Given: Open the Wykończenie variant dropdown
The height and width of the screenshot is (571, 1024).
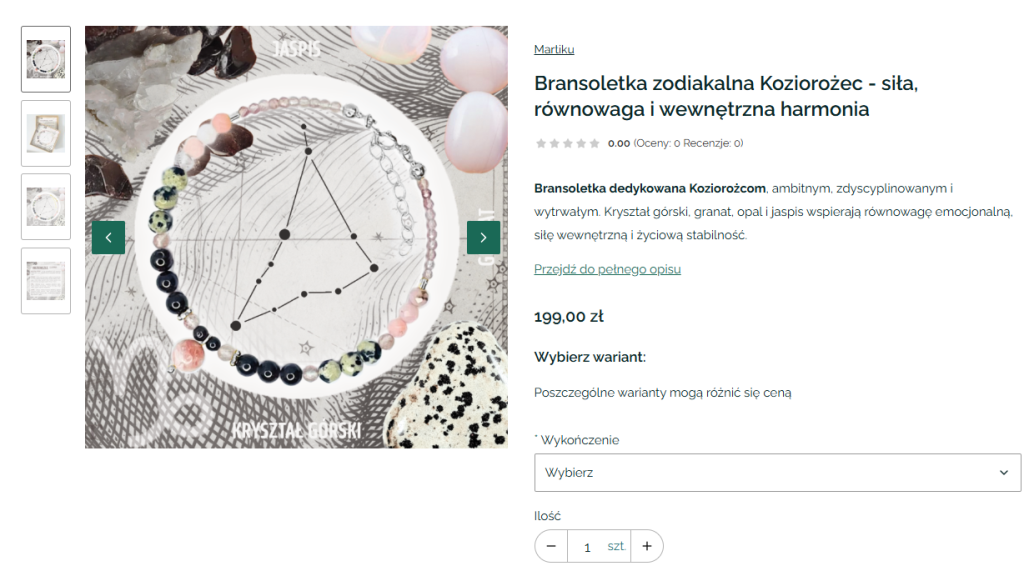Looking at the screenshot, I should pyautogui.click(x=777, y=472).
